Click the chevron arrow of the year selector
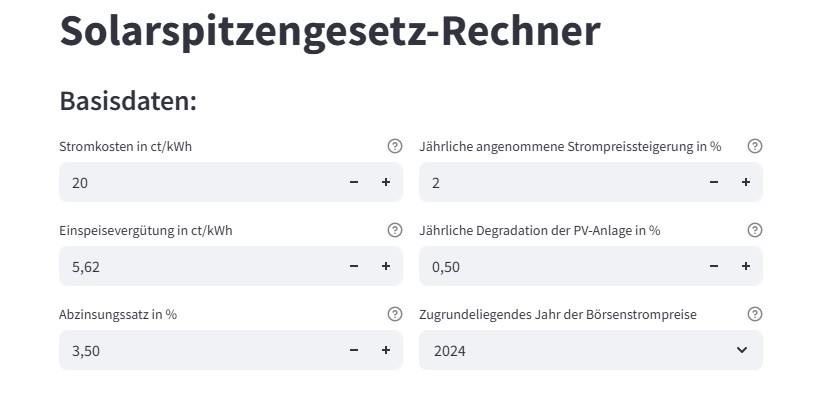840x395 pixels. click(x=742, y=350)
